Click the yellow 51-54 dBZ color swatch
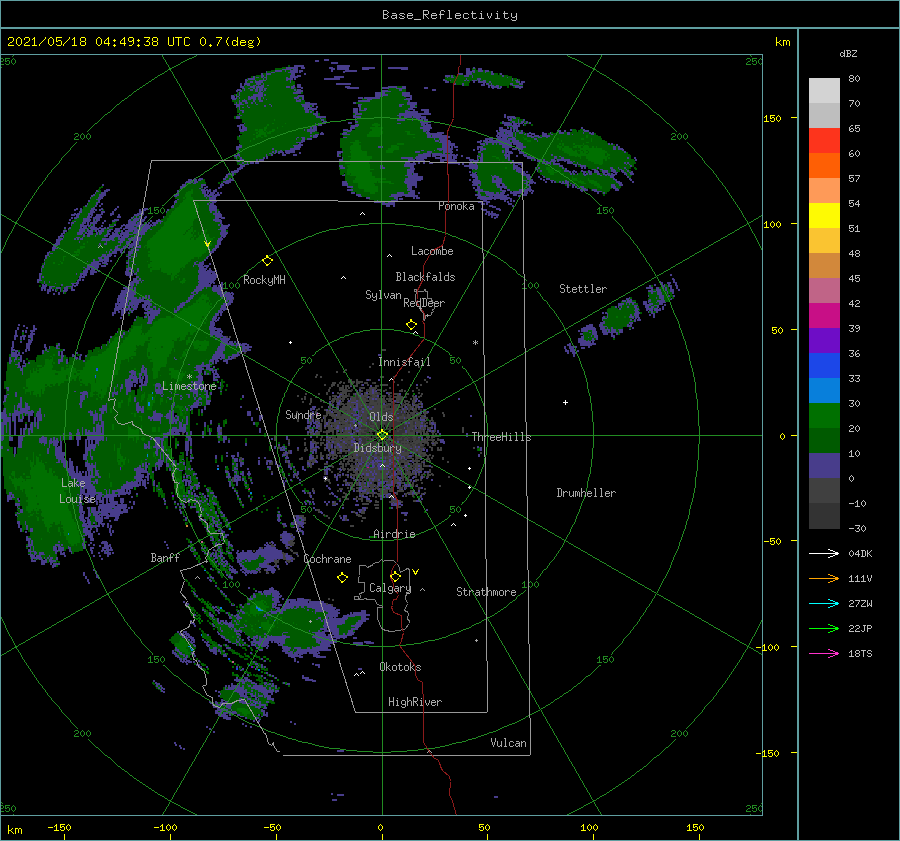This screenshot has width=900, height=841. click(824, 216)
